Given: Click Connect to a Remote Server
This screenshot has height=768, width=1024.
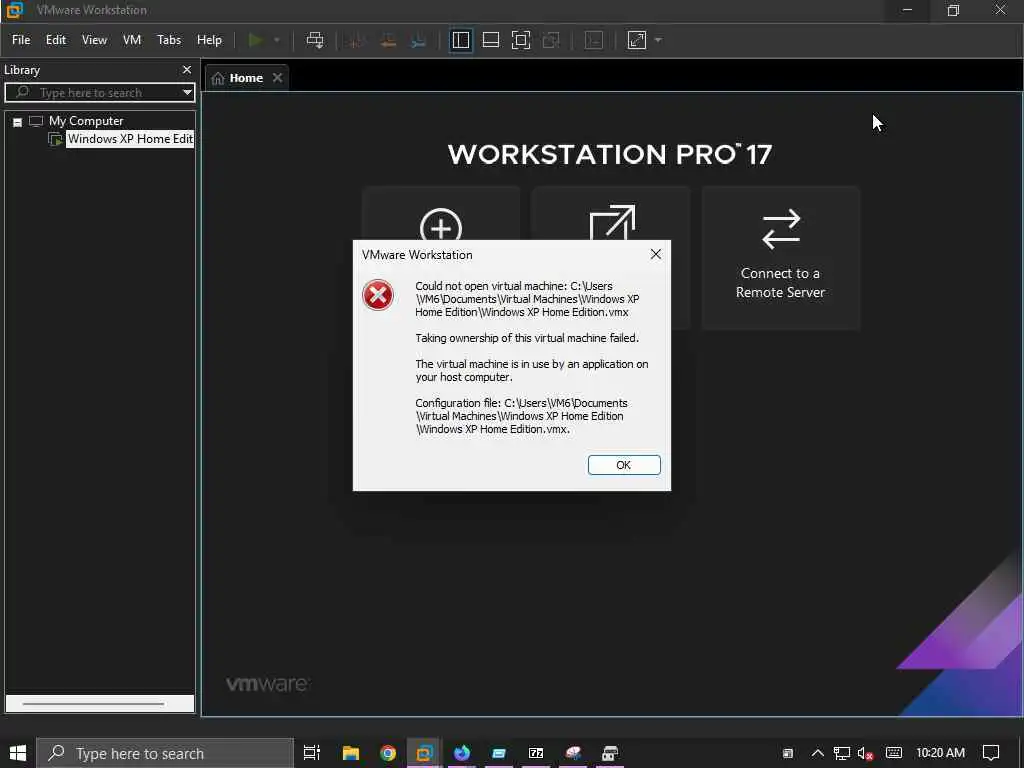Looking at the screenshot, I should tap(780, 257).
